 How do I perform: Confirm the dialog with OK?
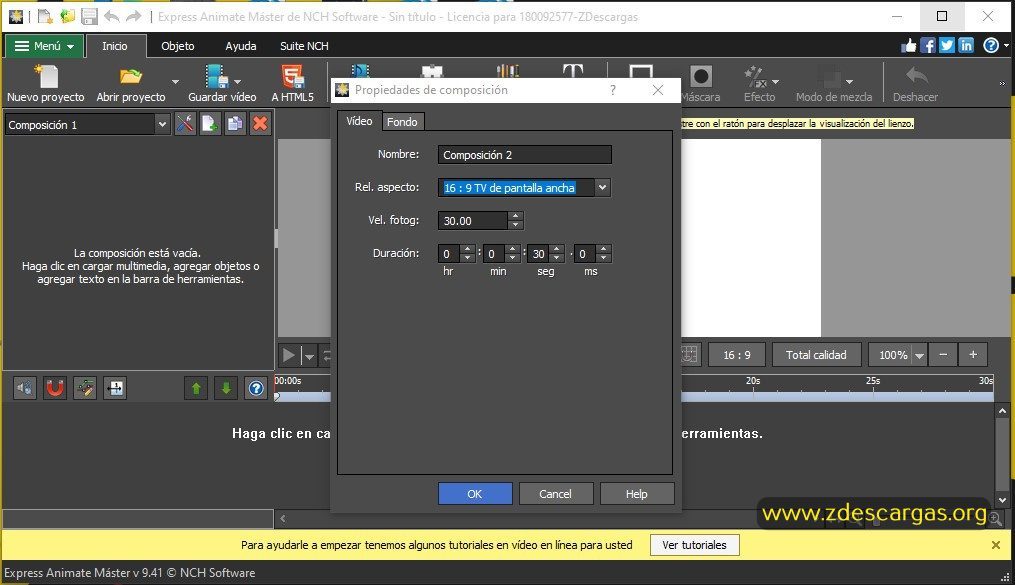[474, 494]
